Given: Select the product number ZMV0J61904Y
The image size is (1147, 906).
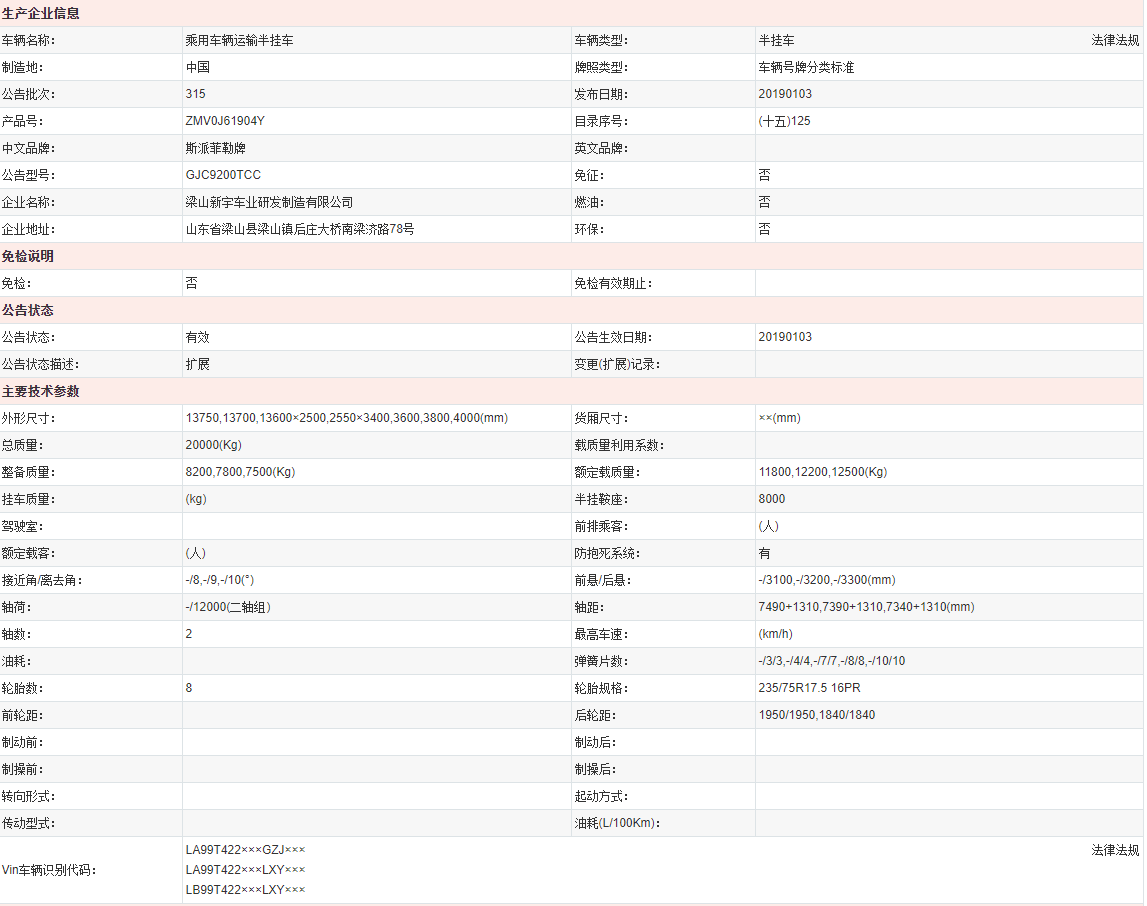Looking at the screenshot, I should point(225,121).
